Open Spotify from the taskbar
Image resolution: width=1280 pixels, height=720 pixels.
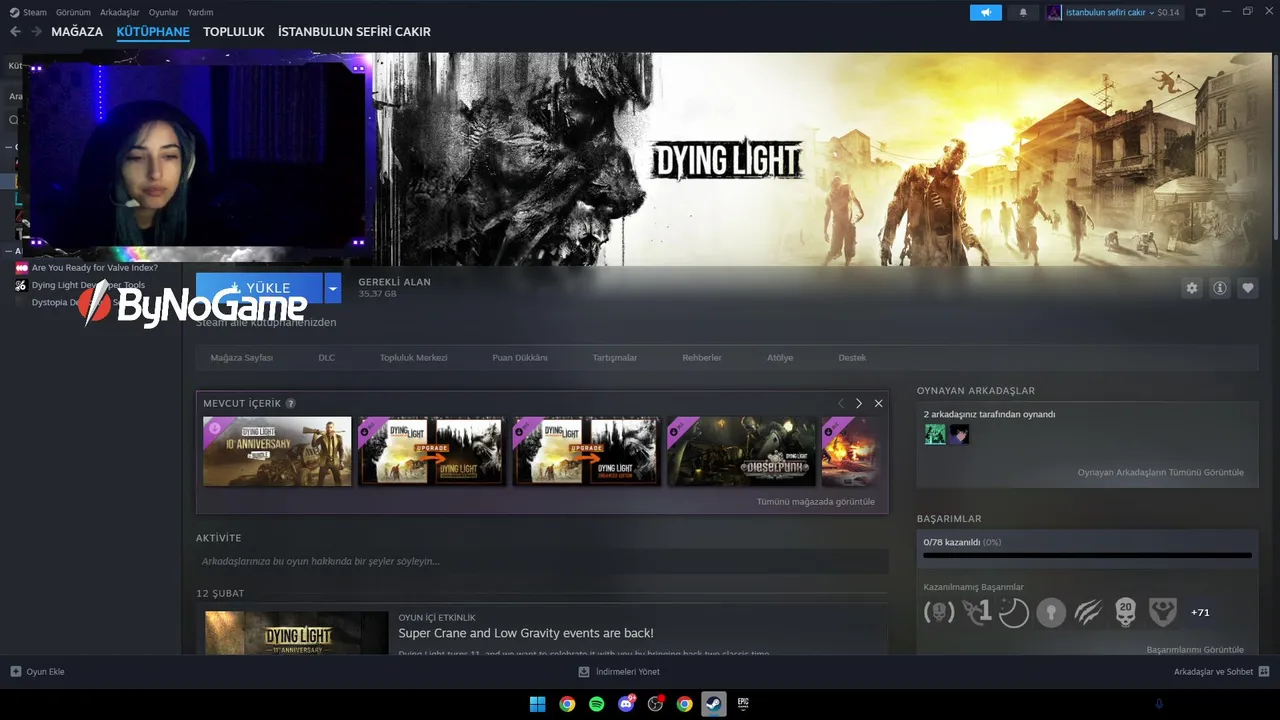[597, 704]
